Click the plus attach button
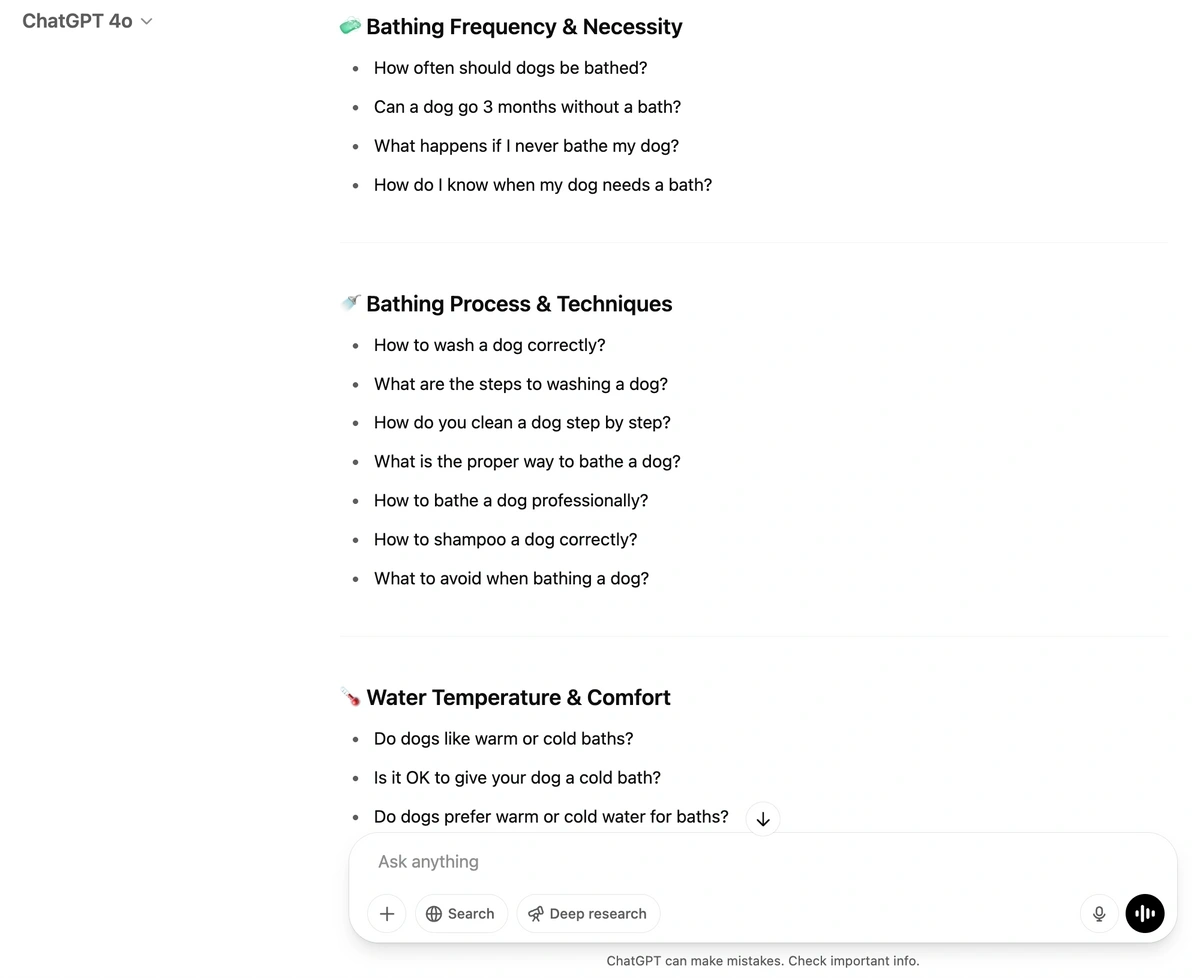The height and width of the screenshot is (978, 1200). pyautogui.click(x=387, y=914)
